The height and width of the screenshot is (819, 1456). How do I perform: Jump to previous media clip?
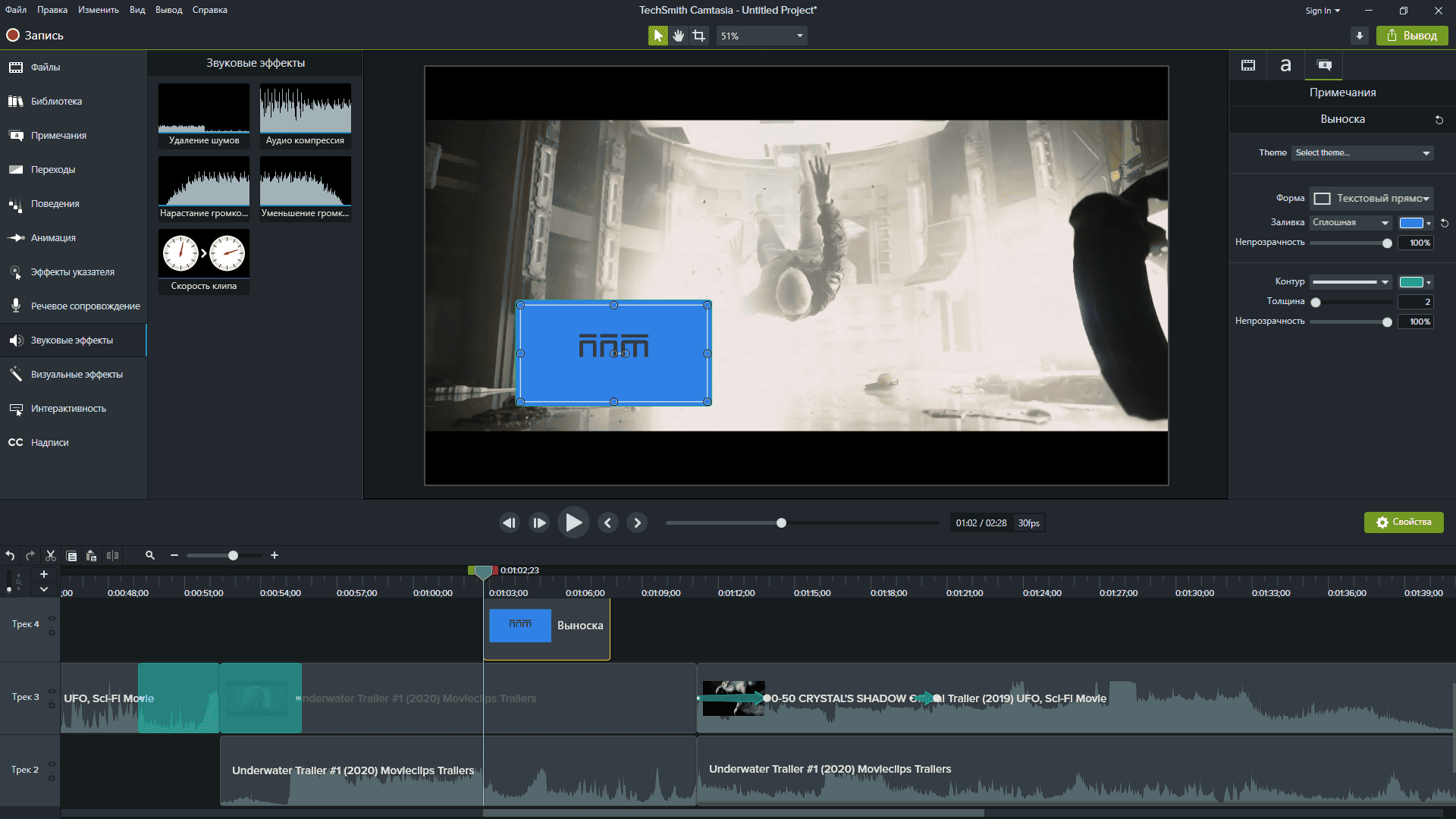click(x=607, y=522)
